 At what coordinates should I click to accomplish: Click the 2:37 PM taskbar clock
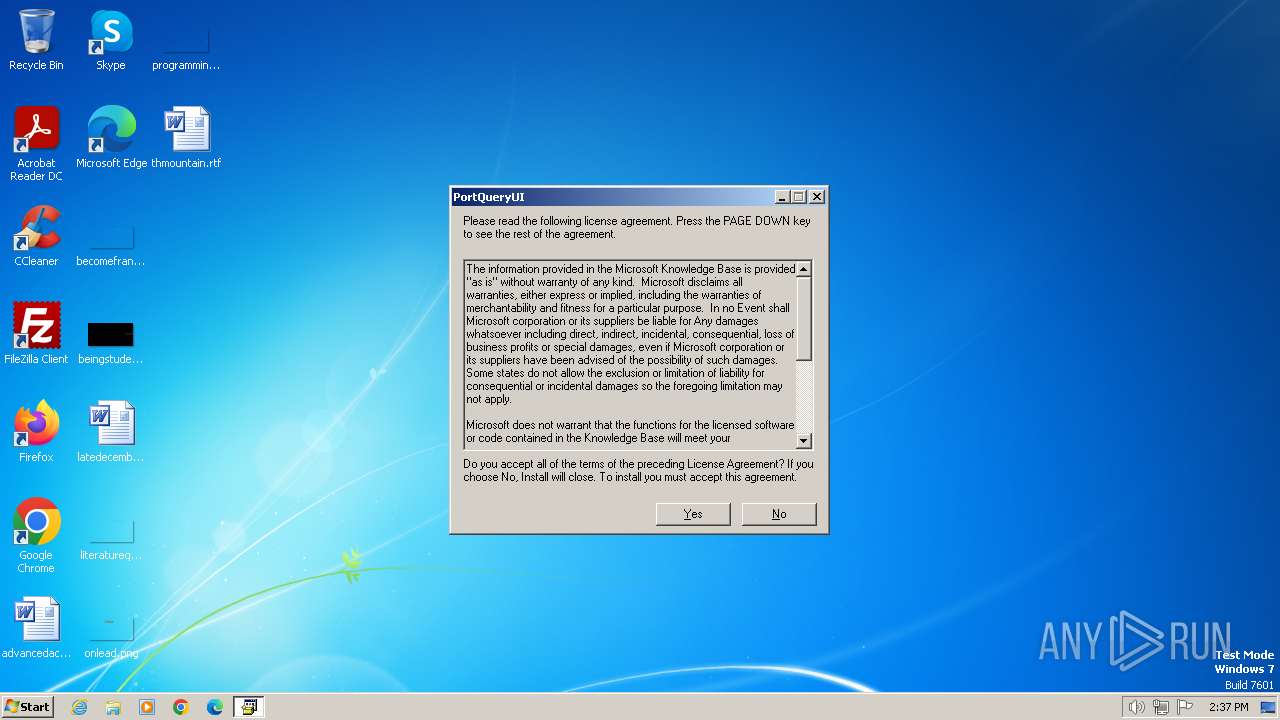tap(1228, 707)
